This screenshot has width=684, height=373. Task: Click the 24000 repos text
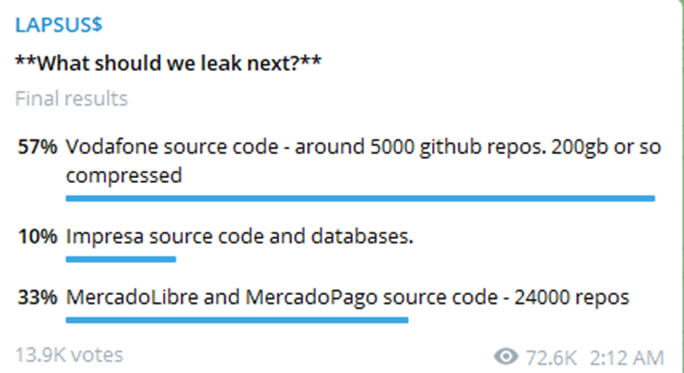(x=572, y=298)
